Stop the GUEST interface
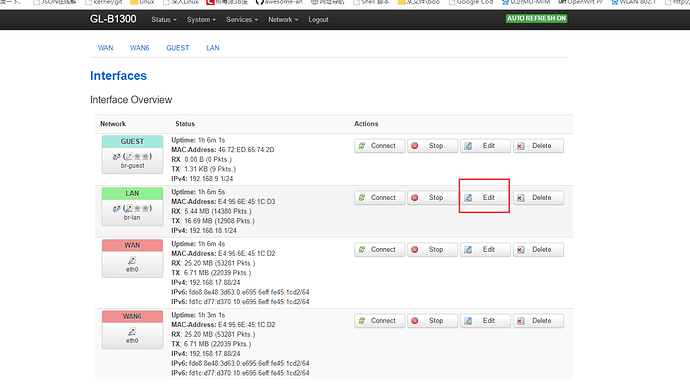Screen dimensions: 690x384 point(432,146)
